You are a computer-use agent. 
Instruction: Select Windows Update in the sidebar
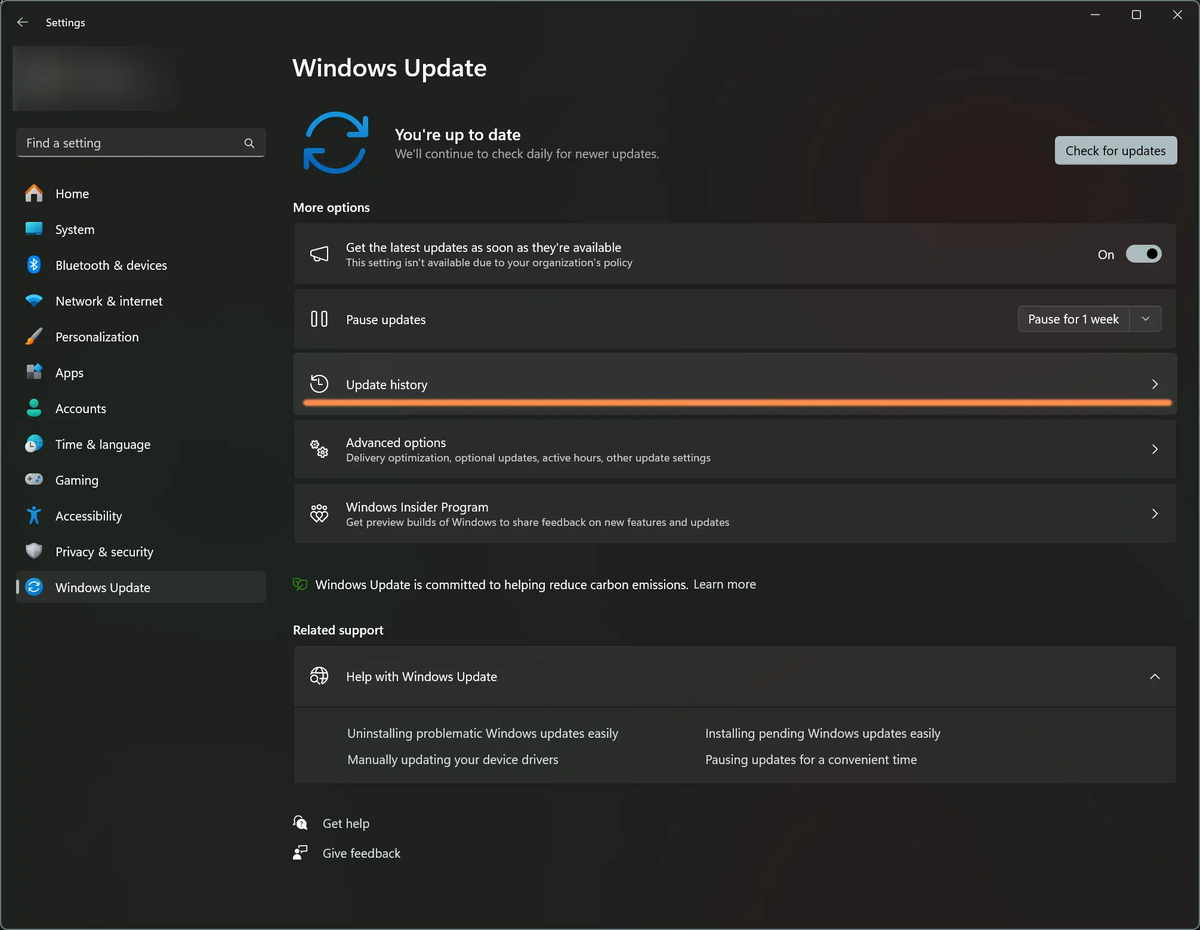coord(141,587)
